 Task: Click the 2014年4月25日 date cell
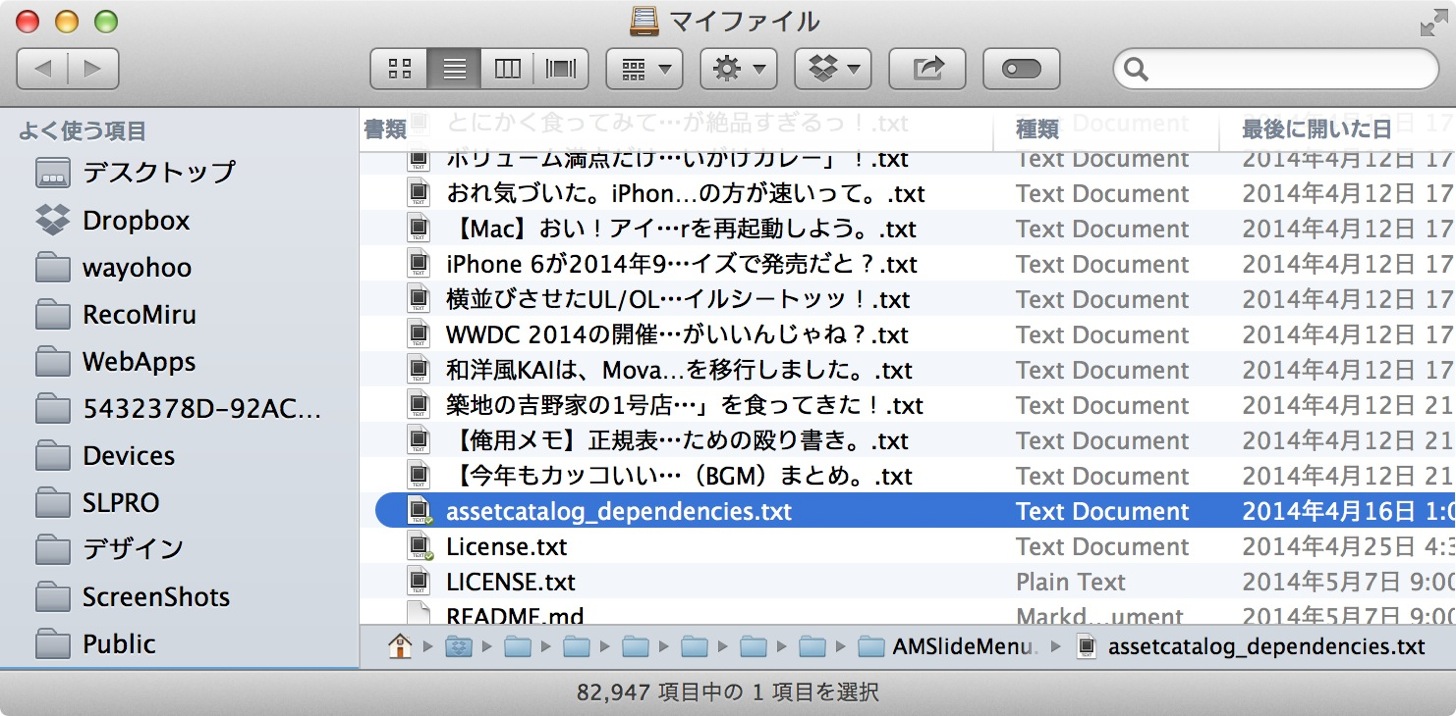[x=1348, y=546]
